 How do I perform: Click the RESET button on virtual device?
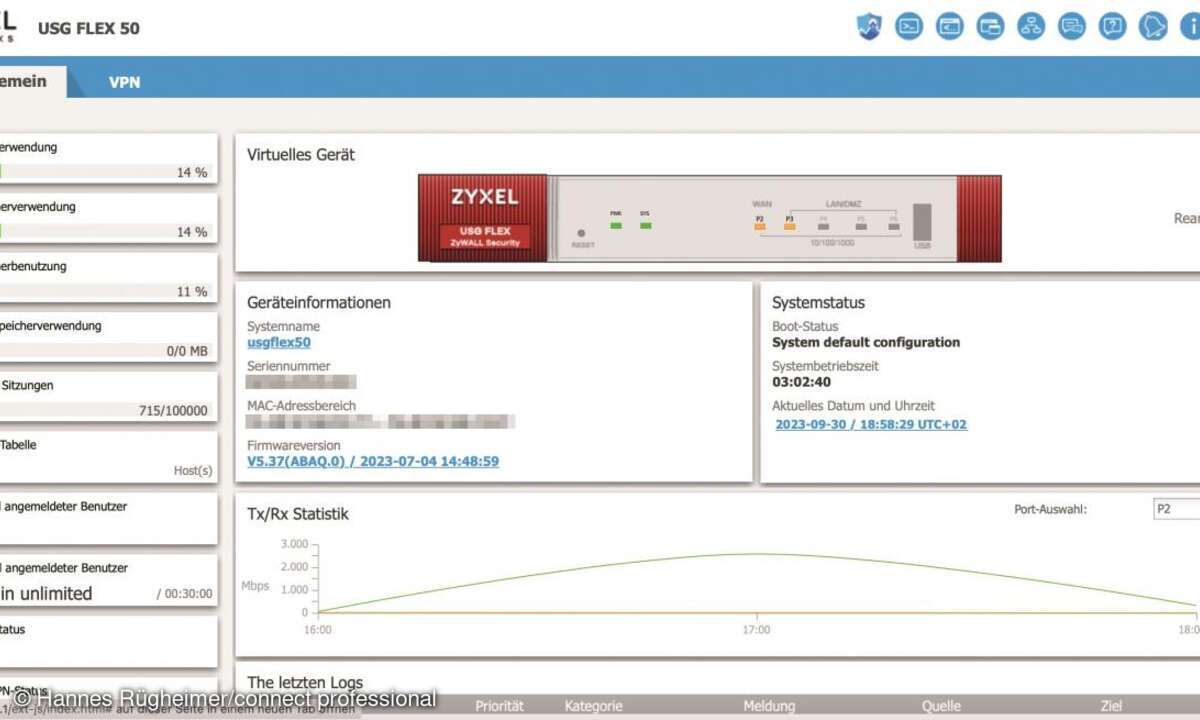[581, 233]
